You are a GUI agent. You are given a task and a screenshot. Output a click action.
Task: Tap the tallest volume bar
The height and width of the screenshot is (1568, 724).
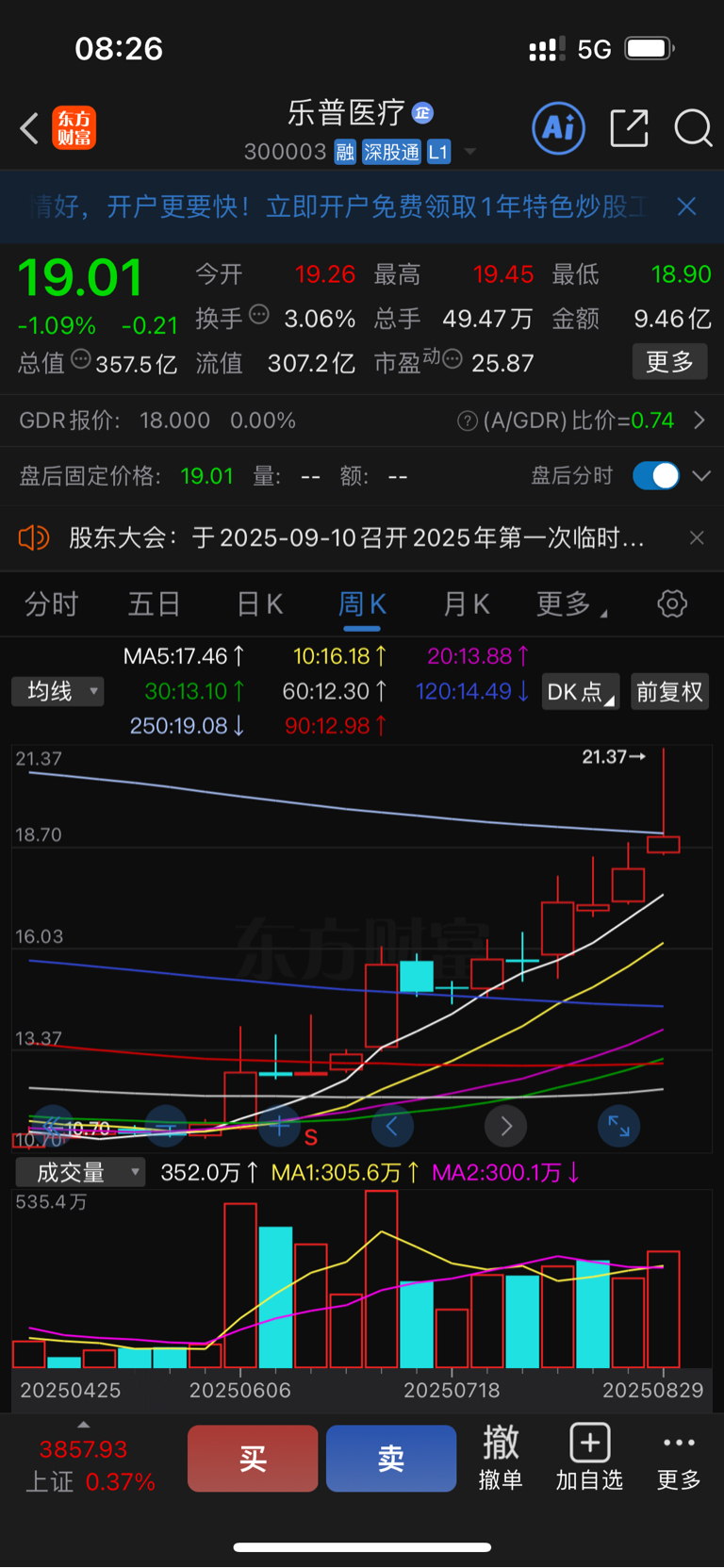coord(382,1279)
